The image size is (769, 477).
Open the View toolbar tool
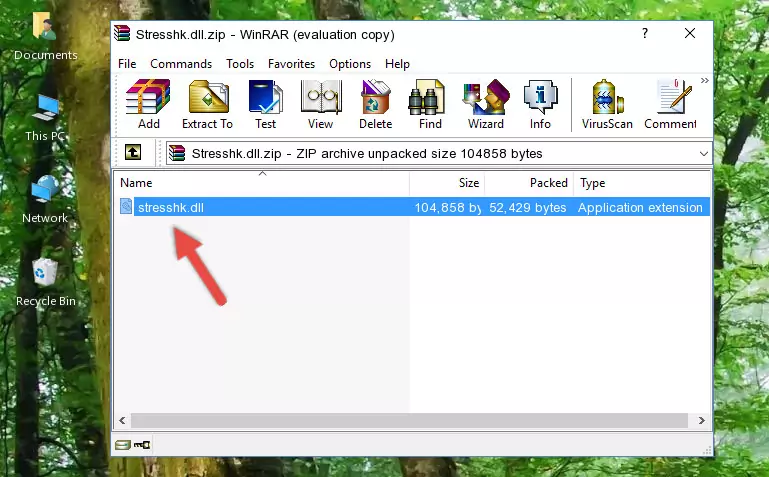[321, 104]
